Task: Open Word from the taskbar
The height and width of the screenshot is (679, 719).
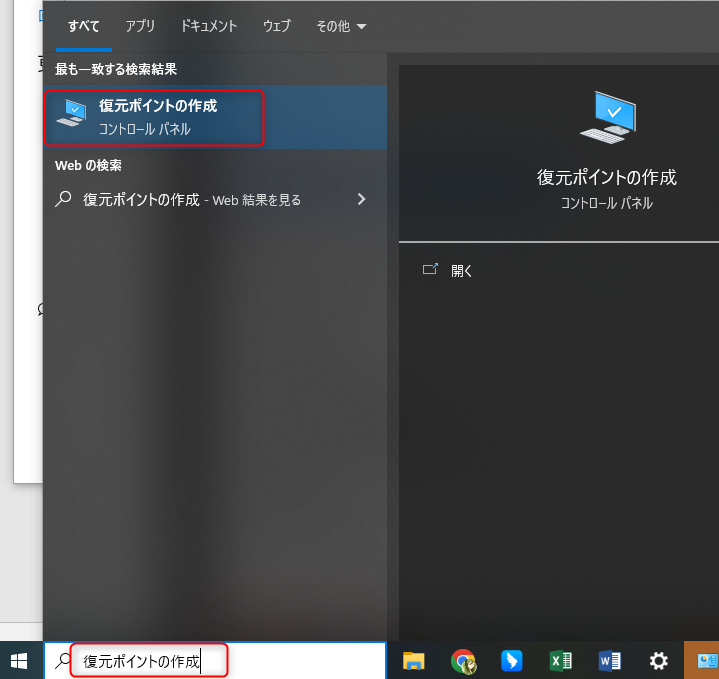Action: pos(609,661)
